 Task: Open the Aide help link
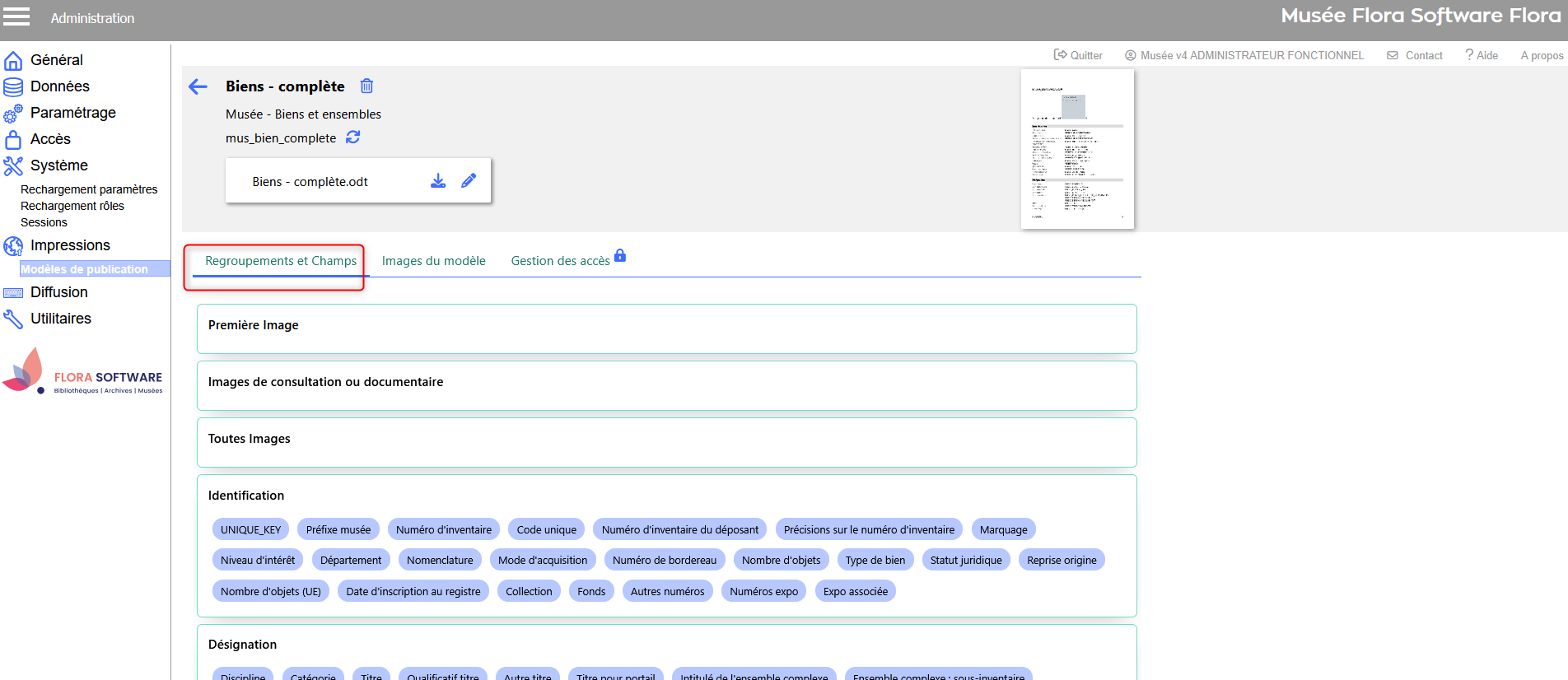1482,55
